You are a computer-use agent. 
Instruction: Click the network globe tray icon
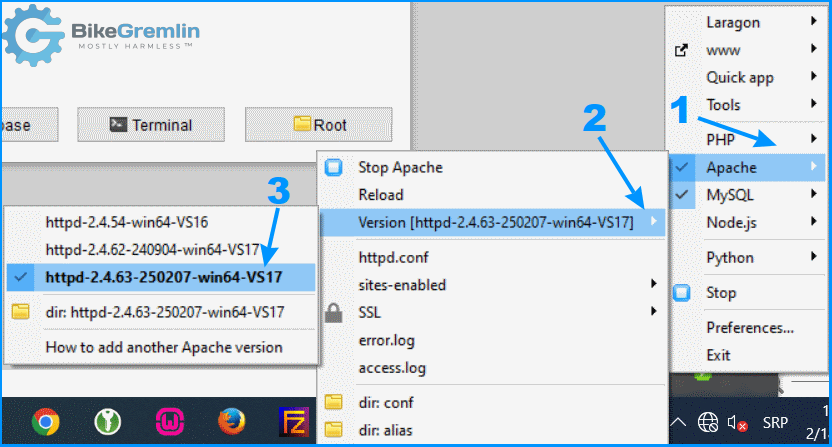(x=708, y=423)
